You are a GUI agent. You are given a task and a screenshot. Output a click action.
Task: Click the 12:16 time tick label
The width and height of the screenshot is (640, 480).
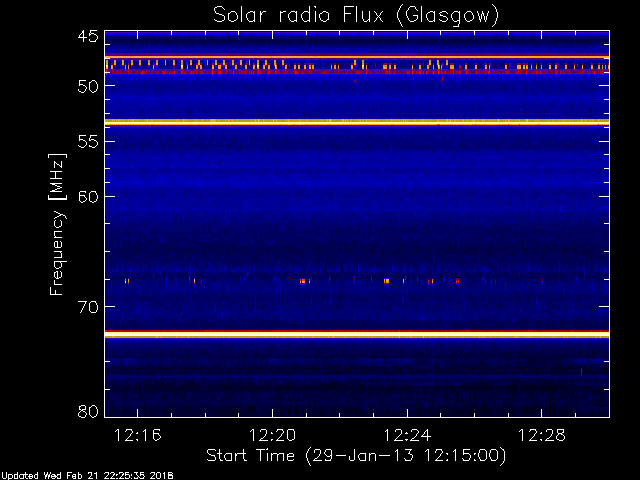[x=138, y=436]
